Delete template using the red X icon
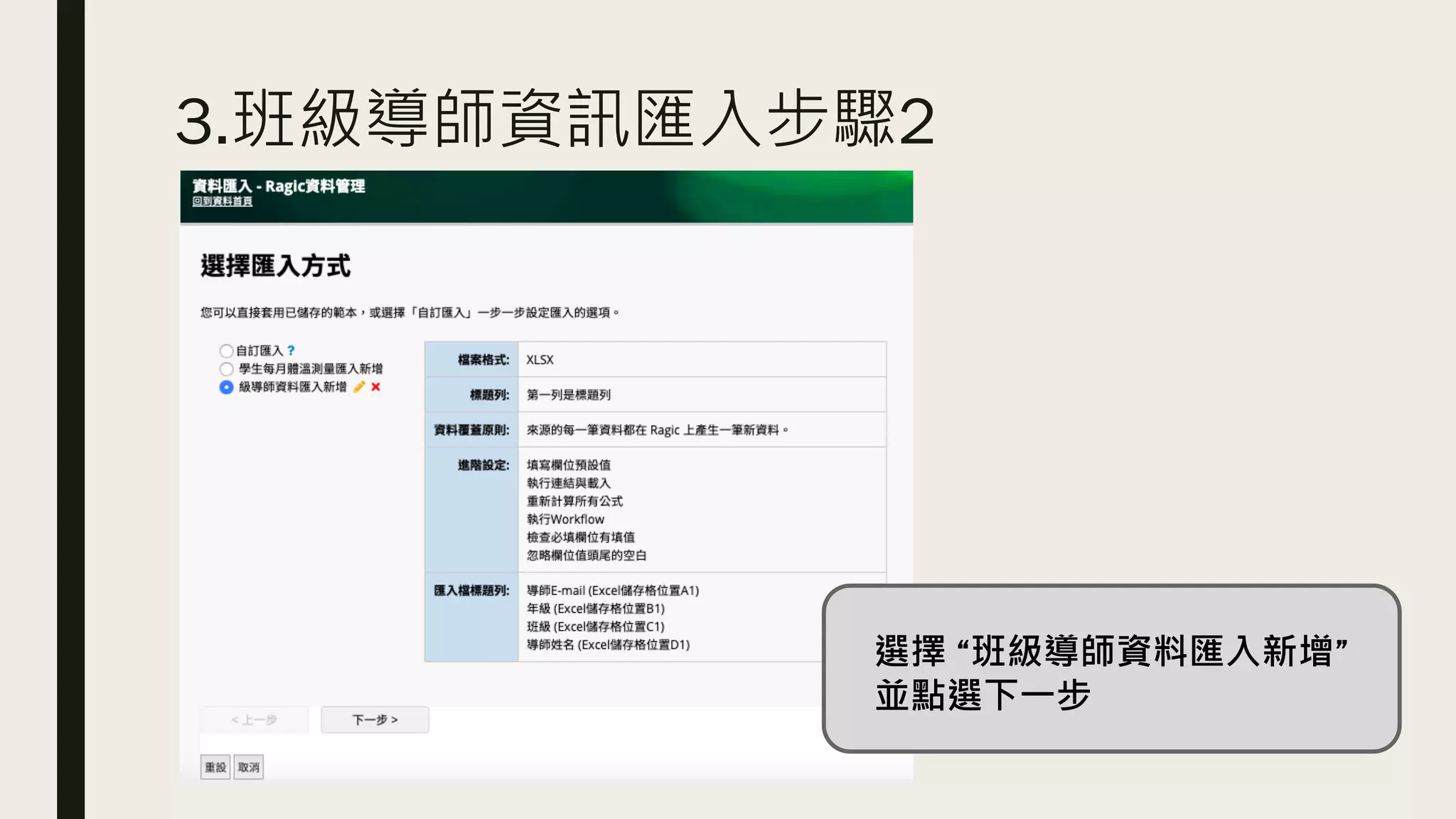The width and height of the screenshot is (1456, 819). (376, 387)
